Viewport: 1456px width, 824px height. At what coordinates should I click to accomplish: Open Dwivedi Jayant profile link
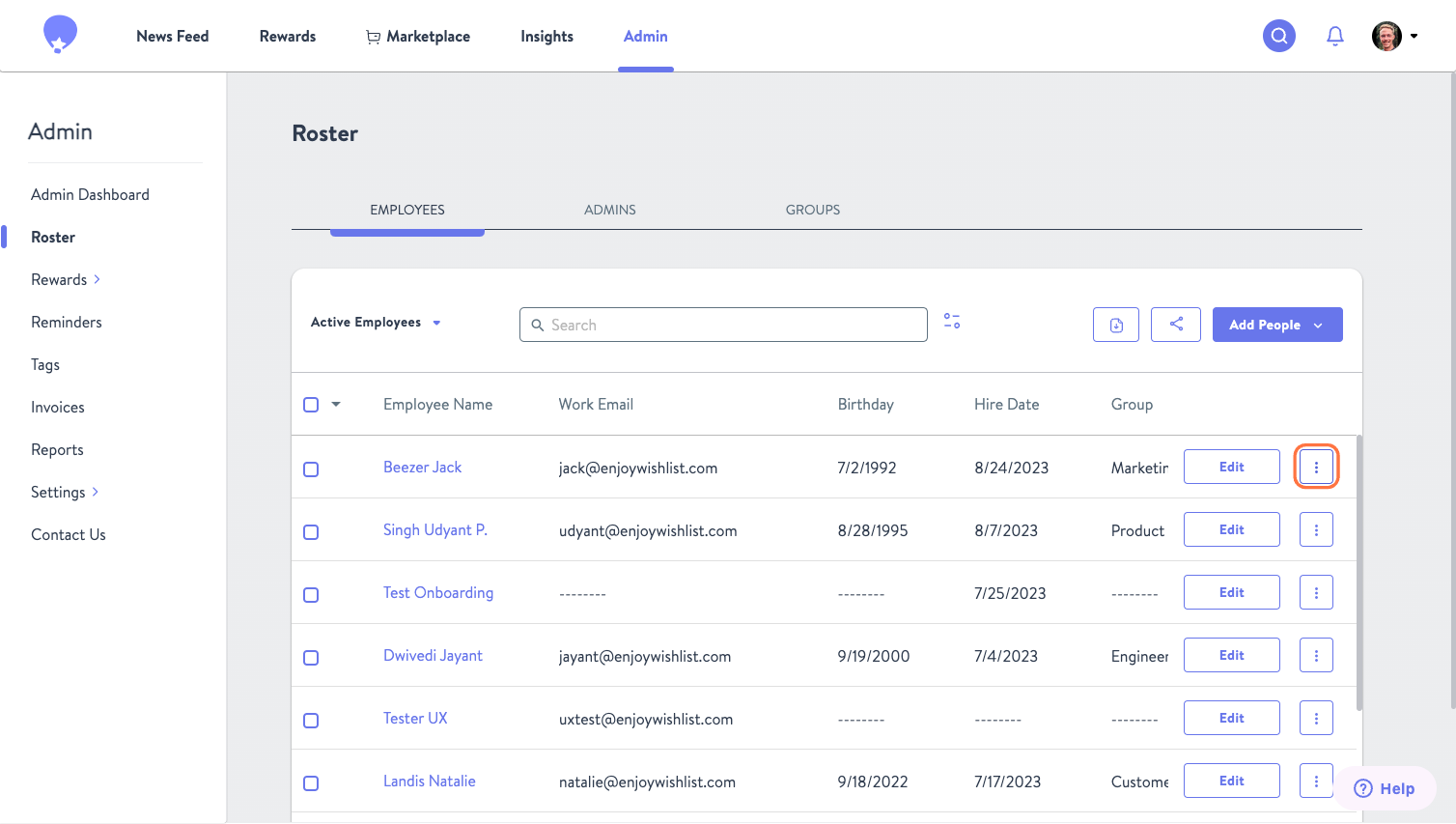point(433,655)
